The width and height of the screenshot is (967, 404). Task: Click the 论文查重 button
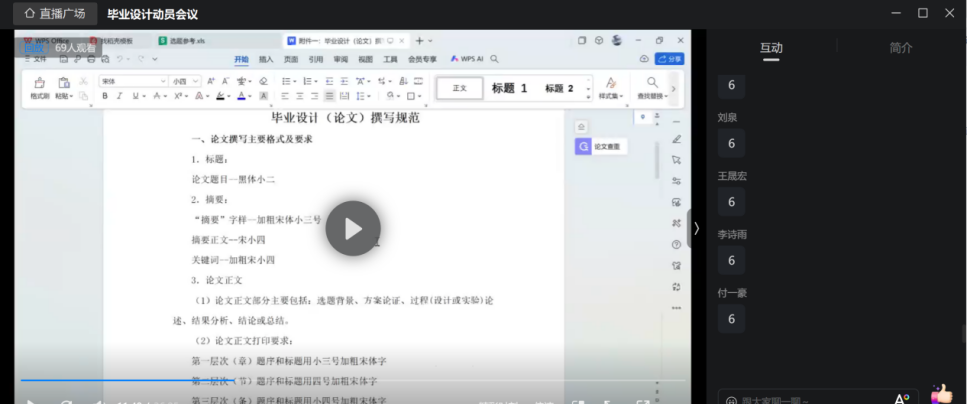click(601, 146)
